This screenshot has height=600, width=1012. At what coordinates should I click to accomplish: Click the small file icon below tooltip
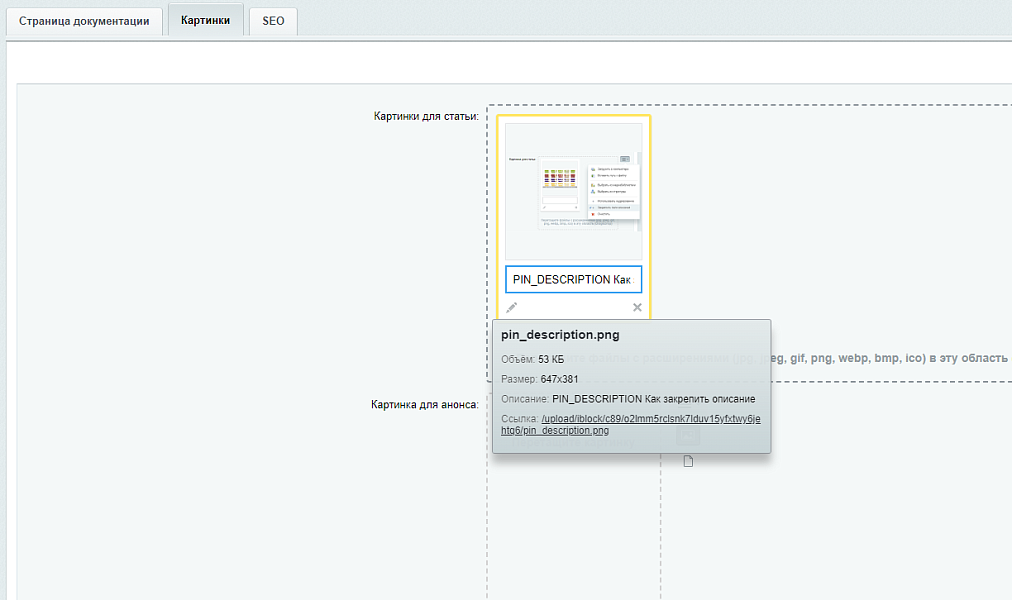click(688, 461)
